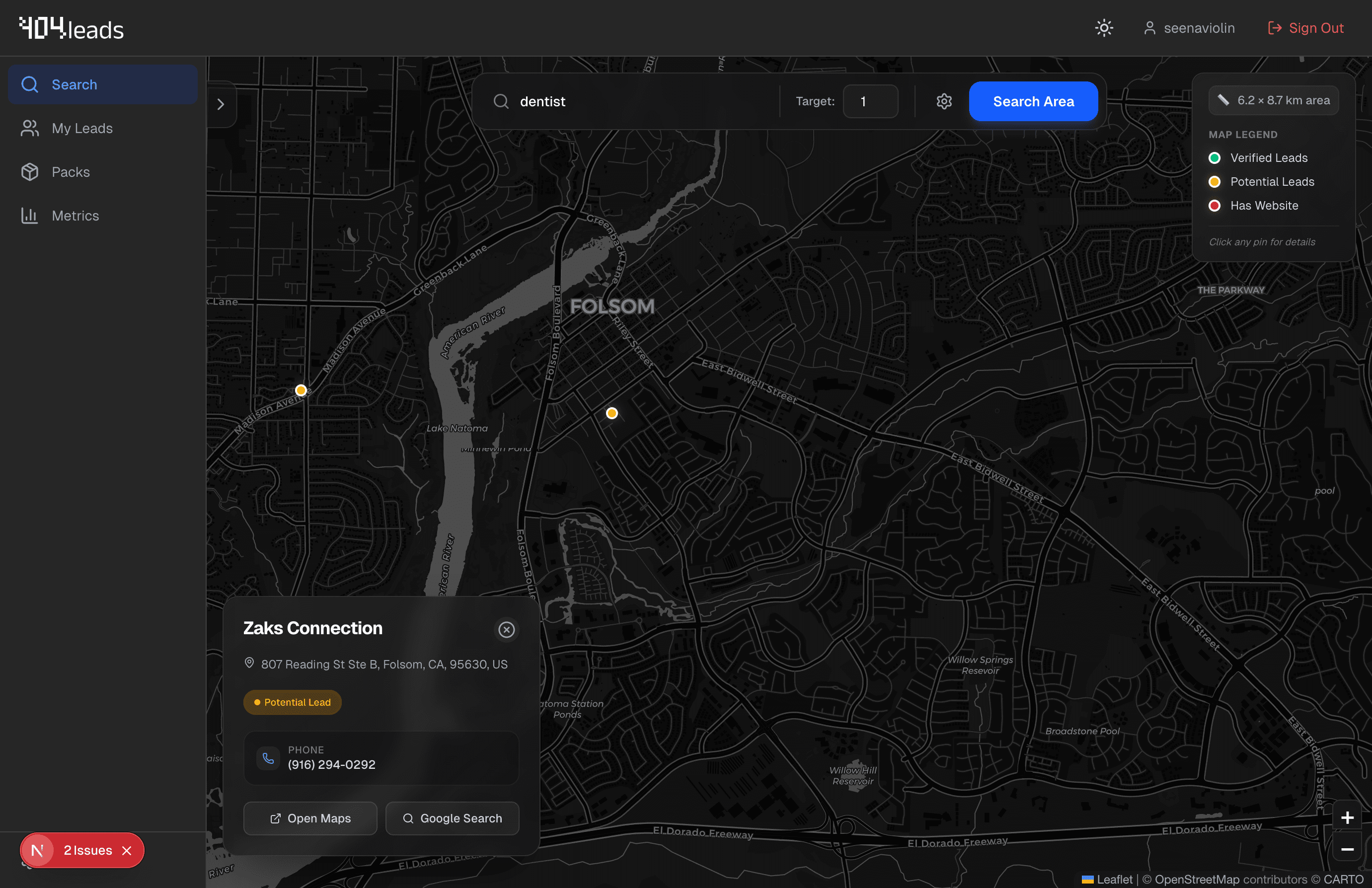Click the Target number input field
The height and width of the screenshot is (888, 1372).
pos(870,101)
